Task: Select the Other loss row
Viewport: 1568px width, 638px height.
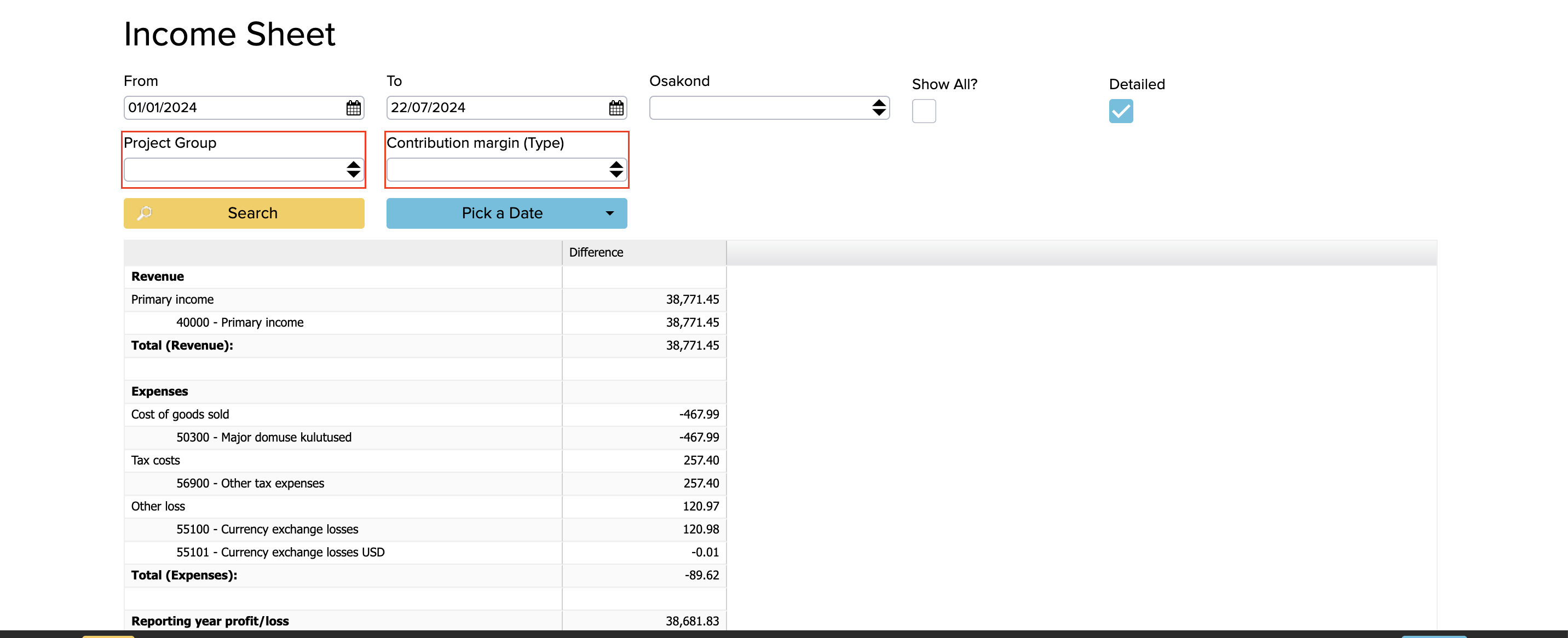Action: click(425, 507)
